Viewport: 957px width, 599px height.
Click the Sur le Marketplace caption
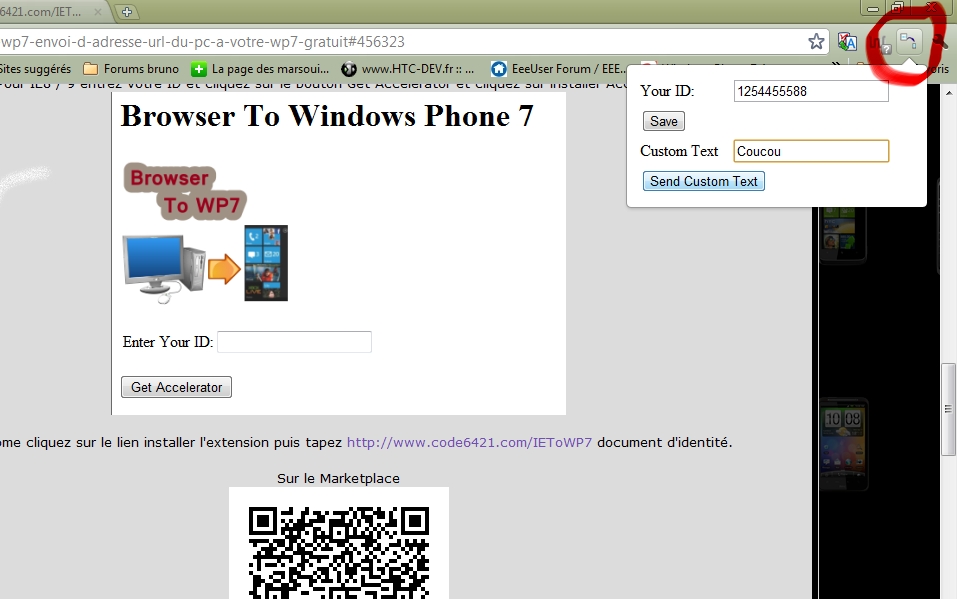click(338, 479)
